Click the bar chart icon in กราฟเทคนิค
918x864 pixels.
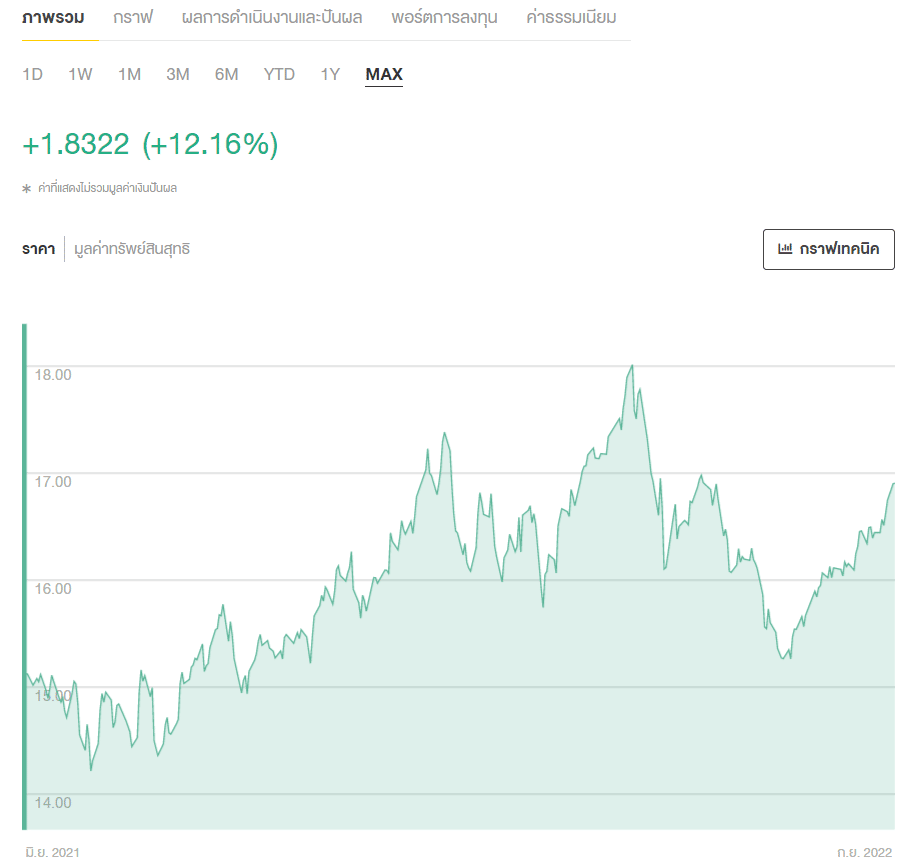(785, 249)
